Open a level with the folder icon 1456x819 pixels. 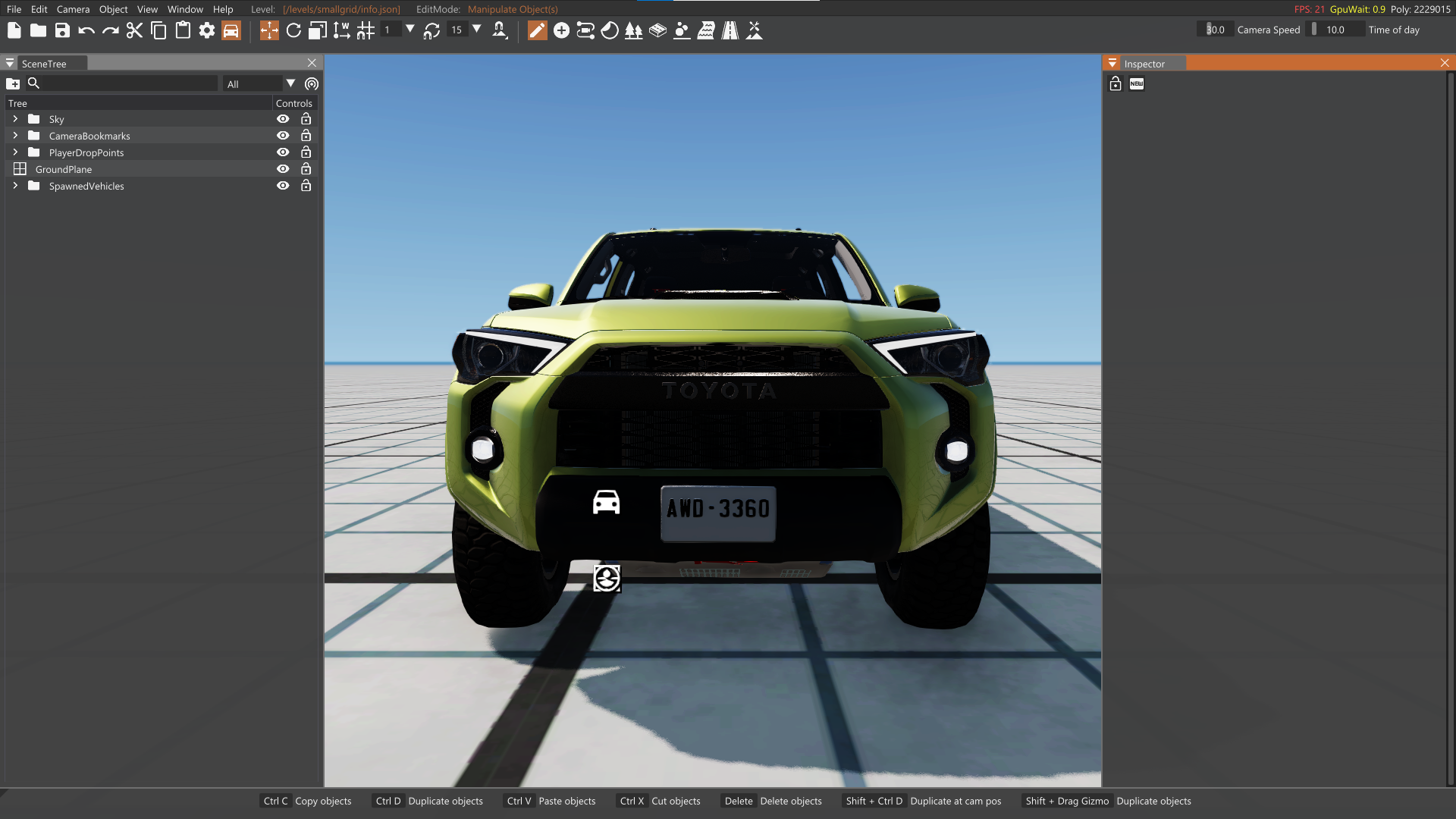[x=38, y=30]
